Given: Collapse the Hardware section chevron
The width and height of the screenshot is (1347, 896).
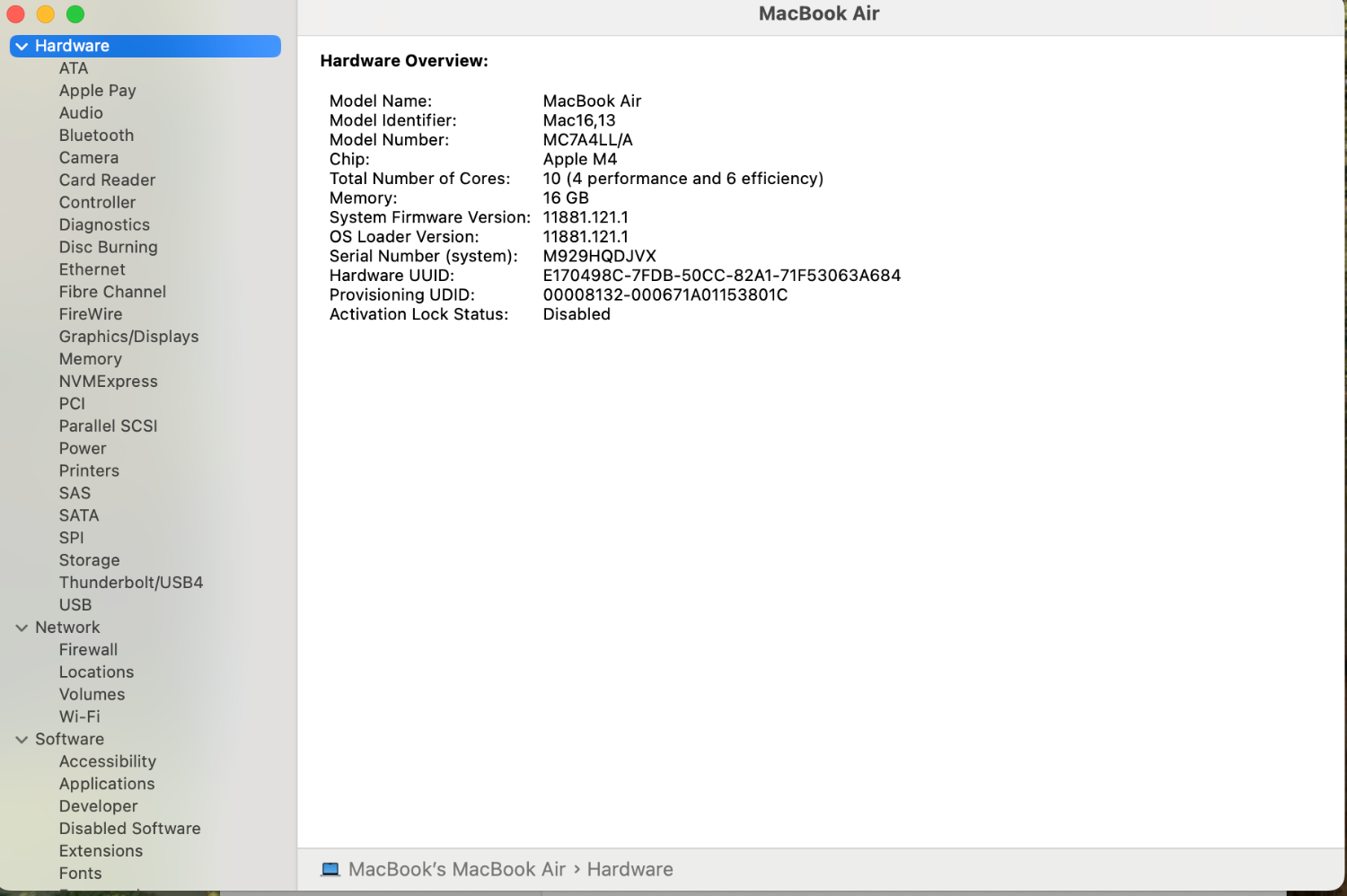Looking at the screenshot, I should click(x=22, y=46).
